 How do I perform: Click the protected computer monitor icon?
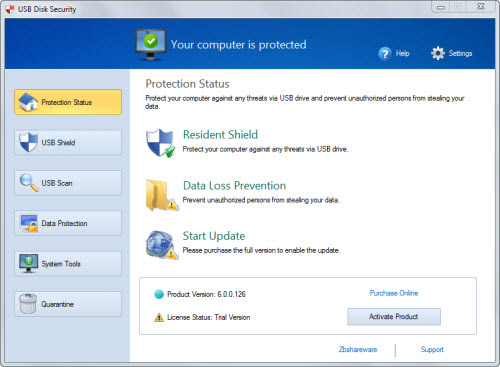click(x=151, y=45)
